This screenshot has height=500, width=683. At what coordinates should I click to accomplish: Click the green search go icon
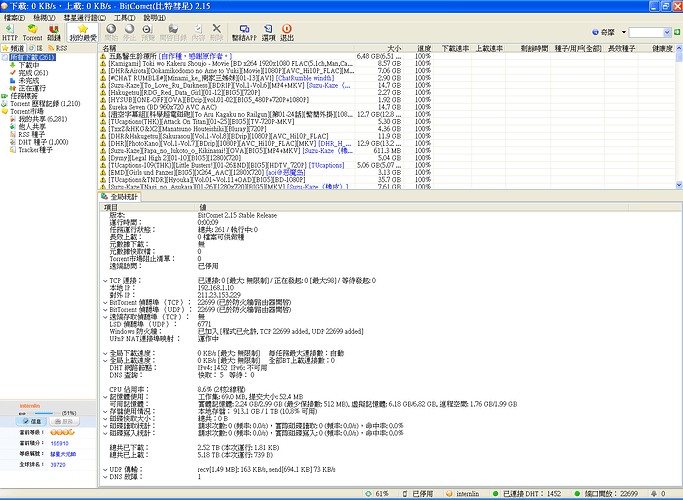click(x=677, y=32)
